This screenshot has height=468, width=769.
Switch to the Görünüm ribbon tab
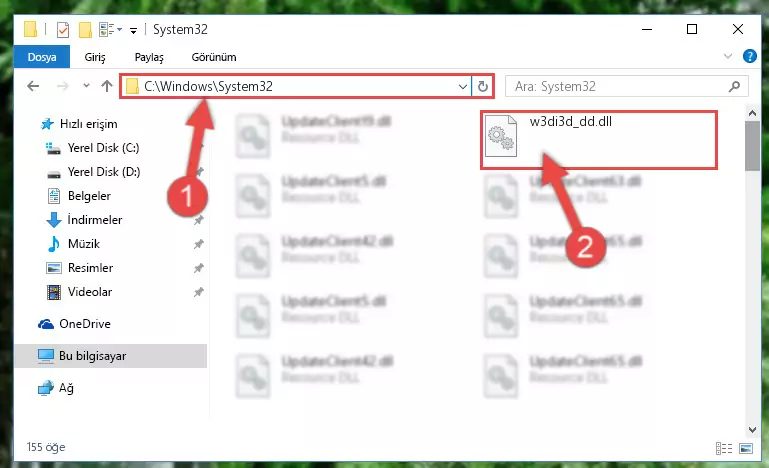pos(214,57)
